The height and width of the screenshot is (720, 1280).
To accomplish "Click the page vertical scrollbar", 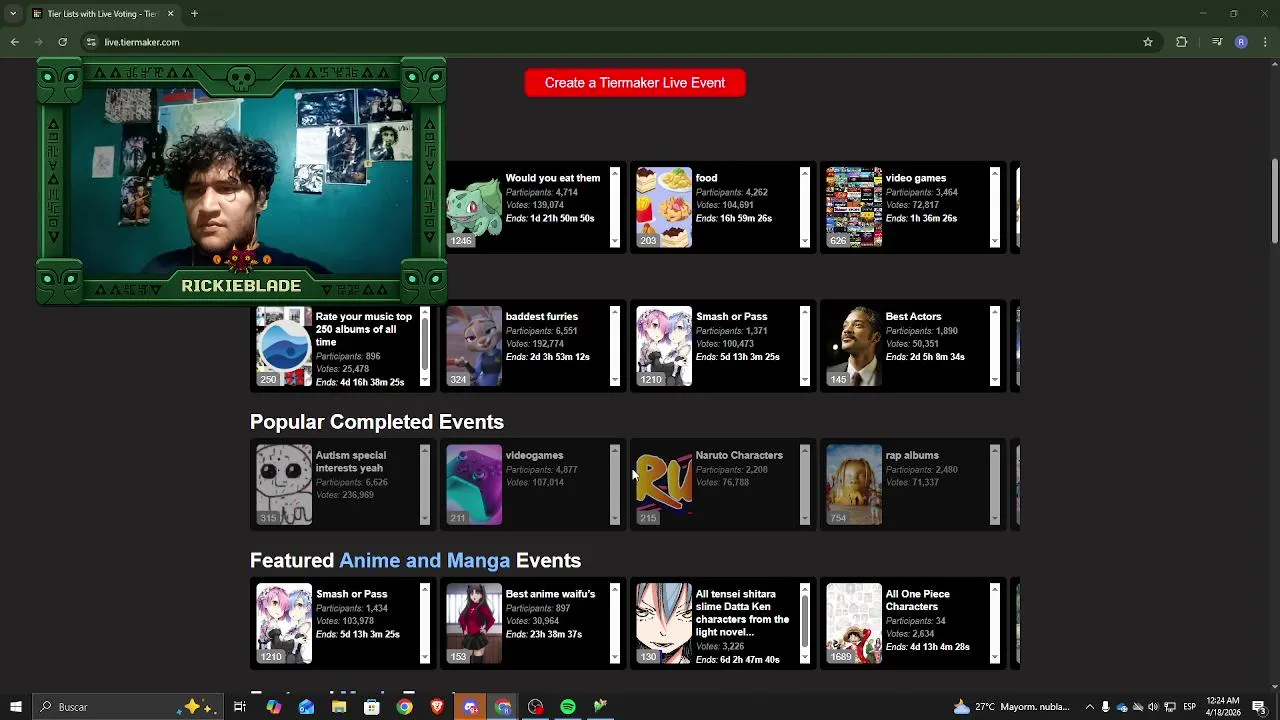I will [1274, 200].
